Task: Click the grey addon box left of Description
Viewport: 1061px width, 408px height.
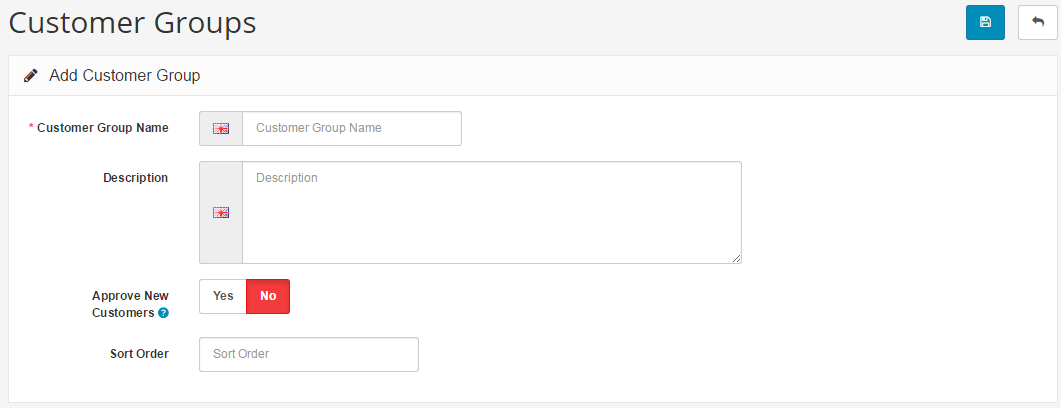Action: (221, 240)
